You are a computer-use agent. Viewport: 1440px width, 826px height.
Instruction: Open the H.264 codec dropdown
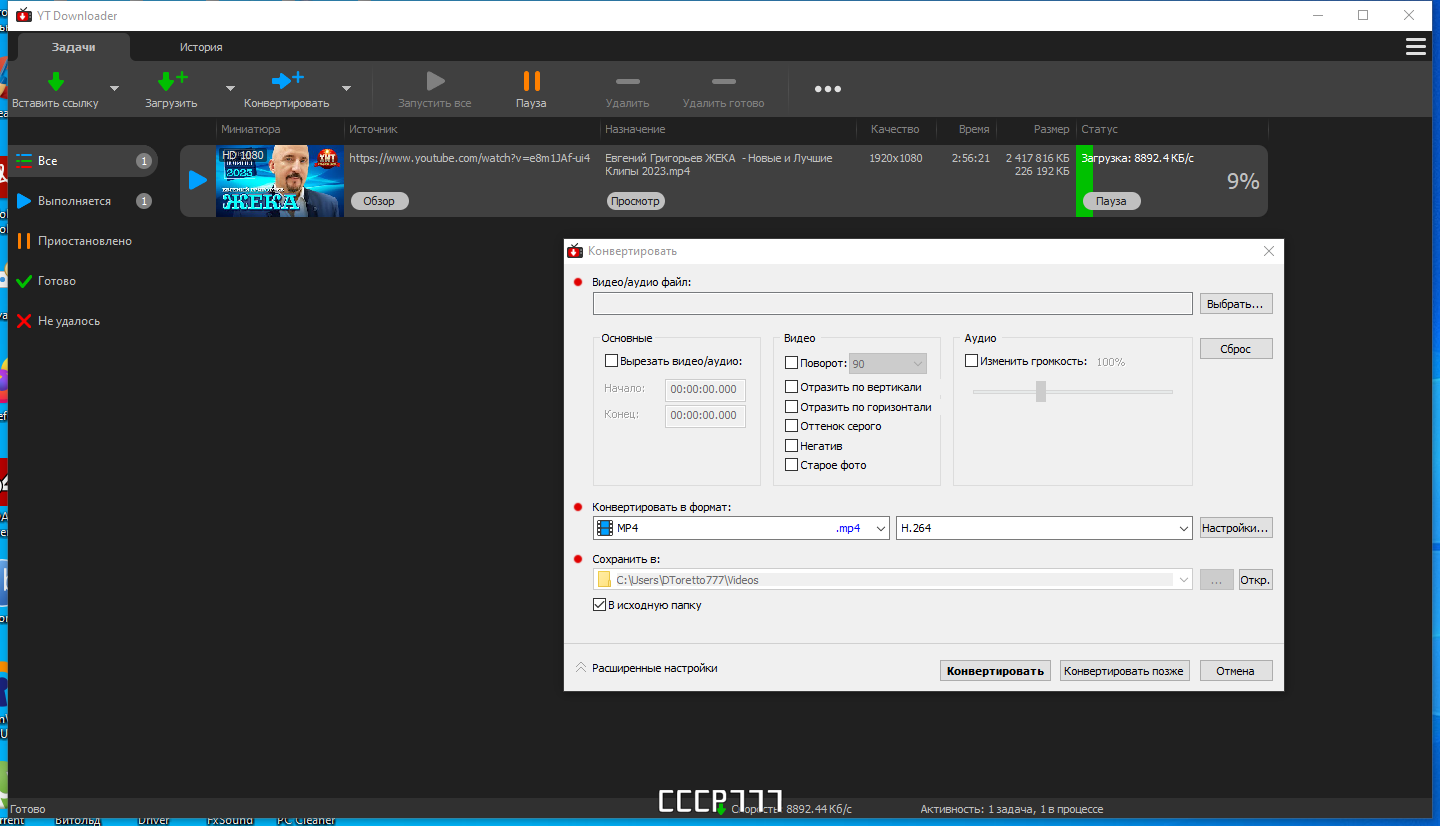(x=1044, y=528)
